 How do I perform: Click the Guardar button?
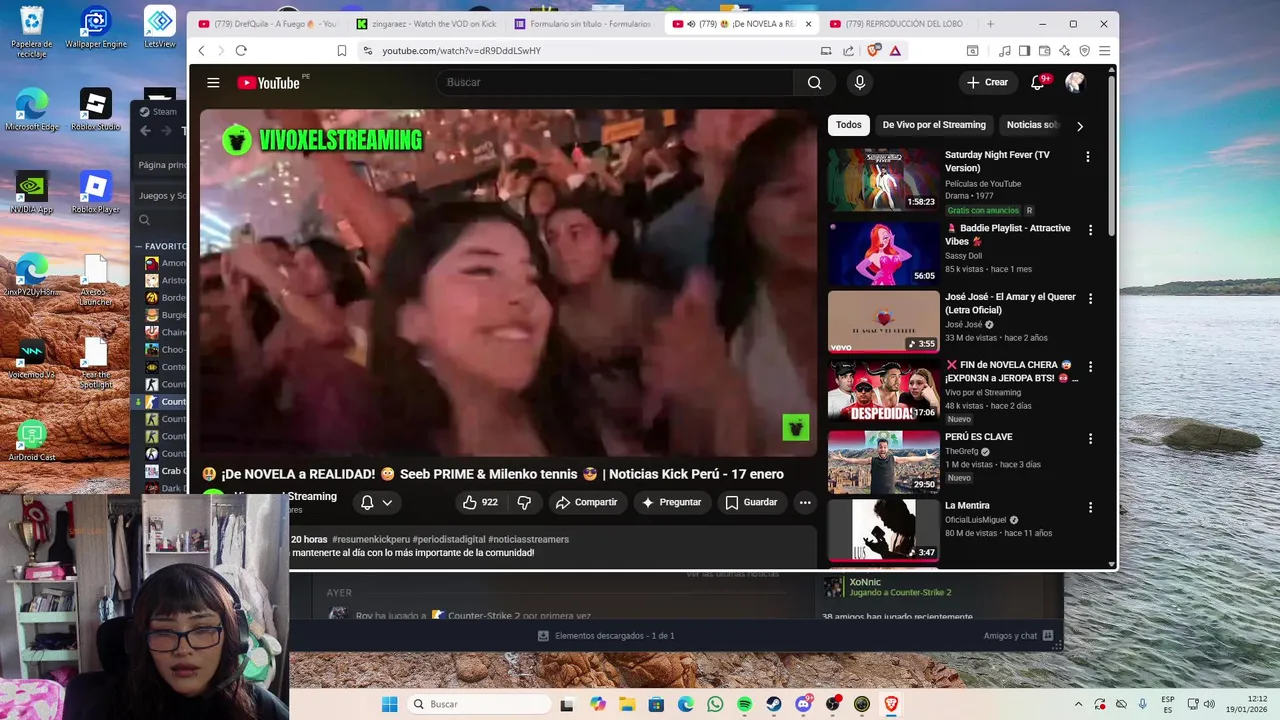pos(751,502)
